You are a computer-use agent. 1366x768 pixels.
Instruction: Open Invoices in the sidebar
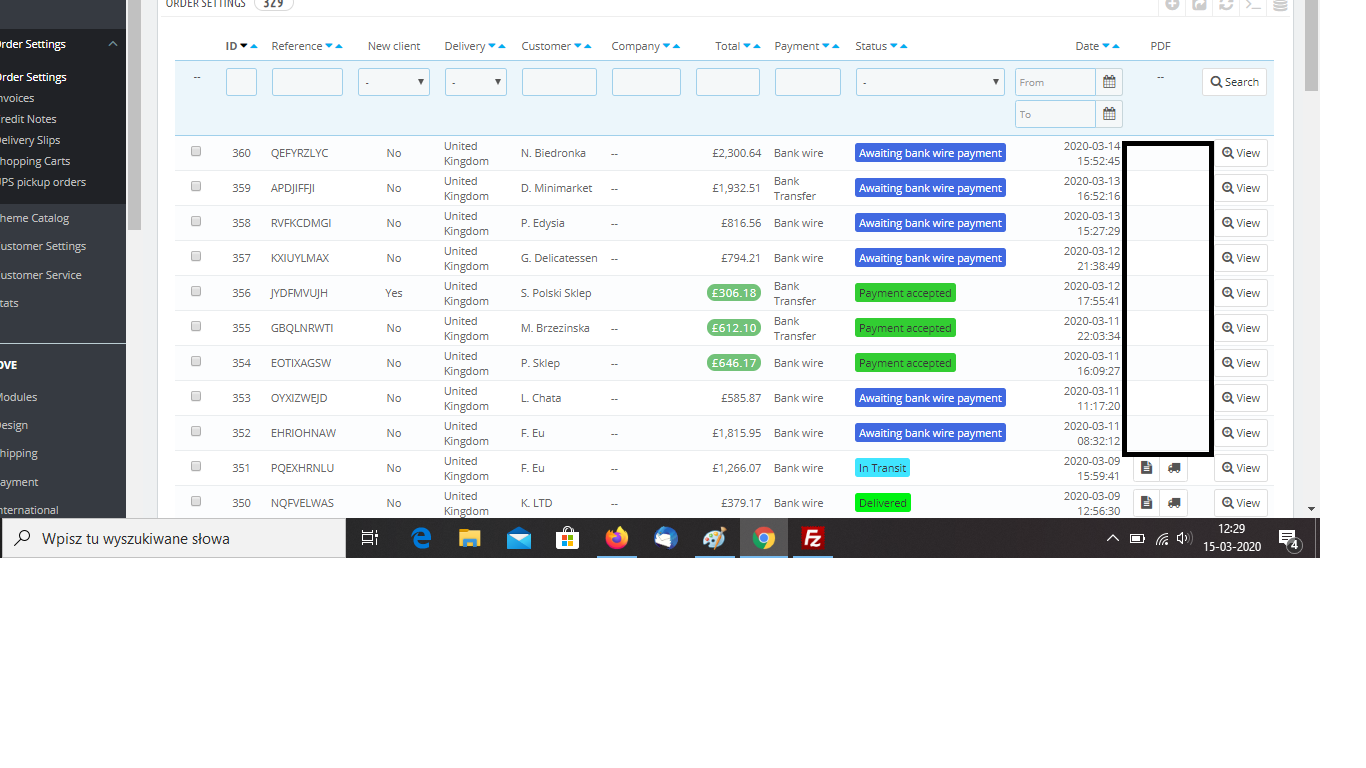(x=16, y=98)
